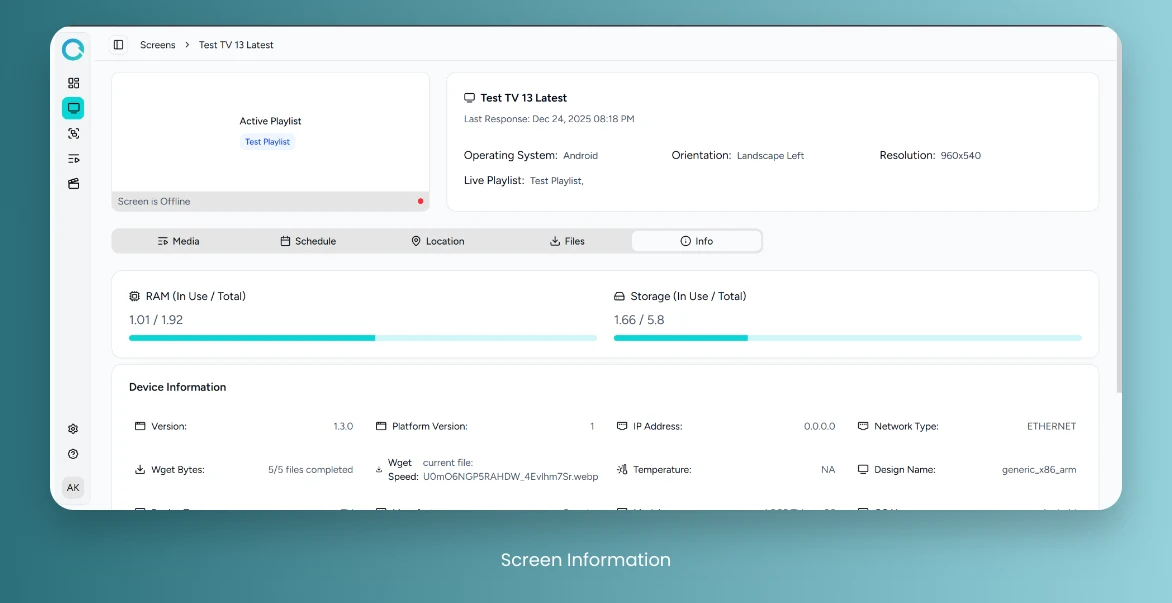This screenshot has width=1172, height=603.
Task: Click the Last Response timestamp text
Action: 549,119
